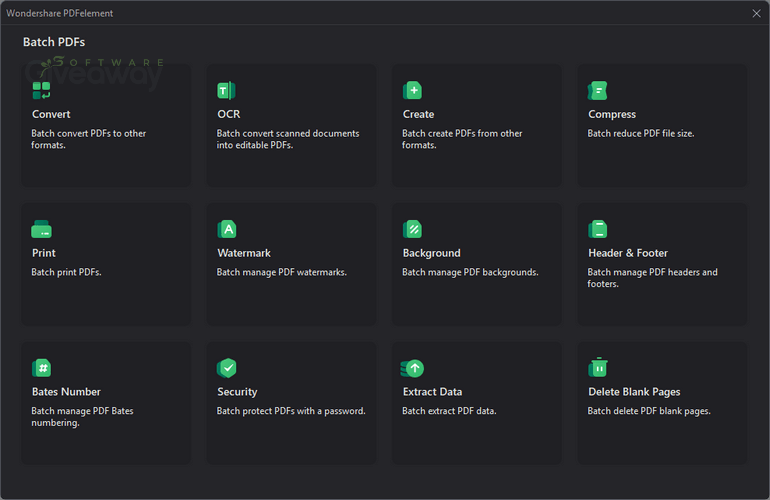The height and width of the screenshot is (500, 770).
Task: Open the Convert card title
Action: (51, 114)
